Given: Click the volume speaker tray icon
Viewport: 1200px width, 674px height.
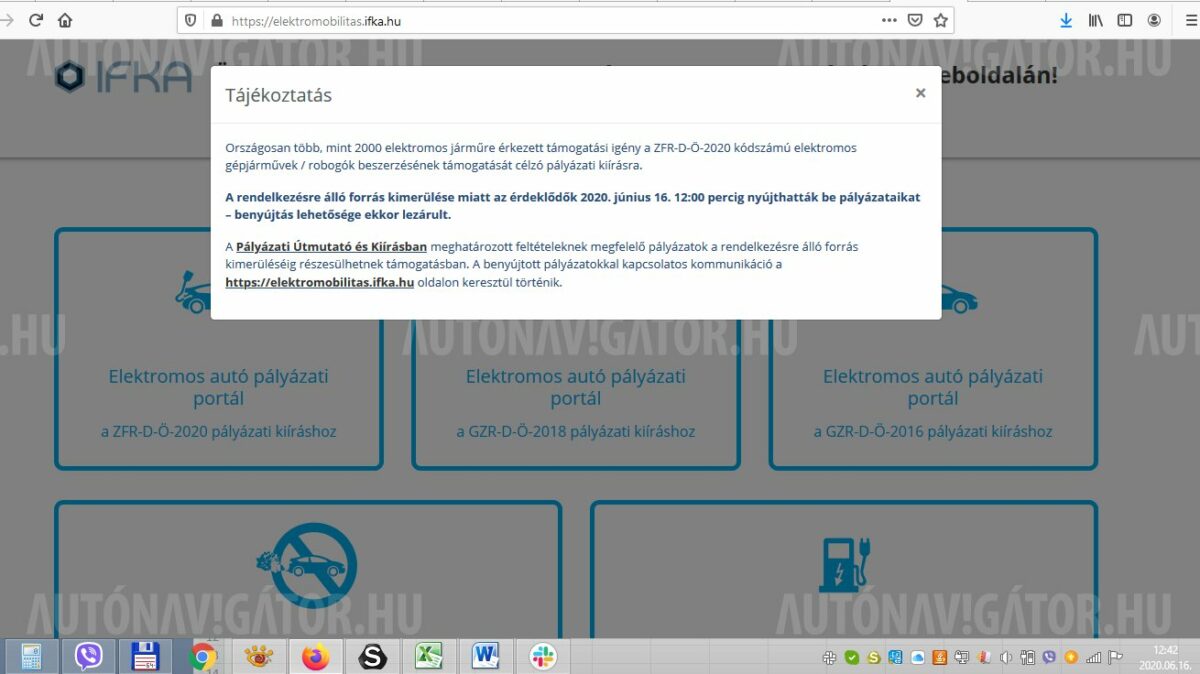Looking at the screenshot, I should [x=1005, y=657].
